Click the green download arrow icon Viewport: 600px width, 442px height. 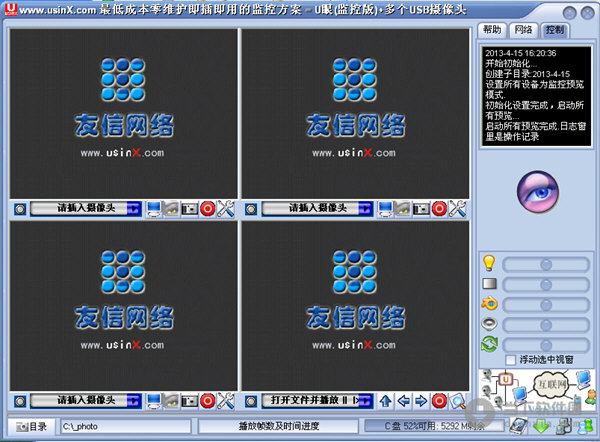pyautogui.click(x=541, y=426)
